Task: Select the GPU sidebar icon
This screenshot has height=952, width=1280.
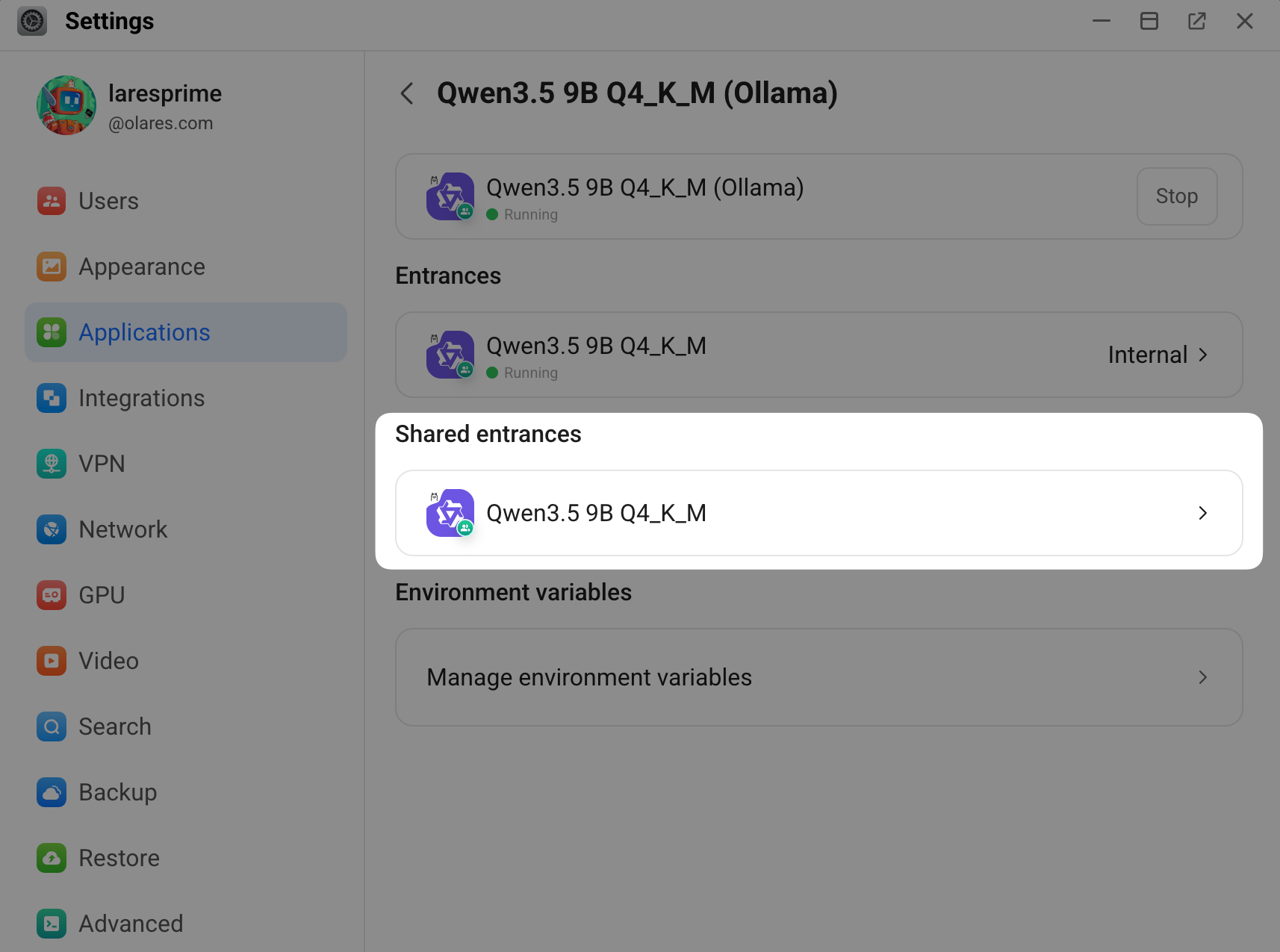Action: pos(51,595)
